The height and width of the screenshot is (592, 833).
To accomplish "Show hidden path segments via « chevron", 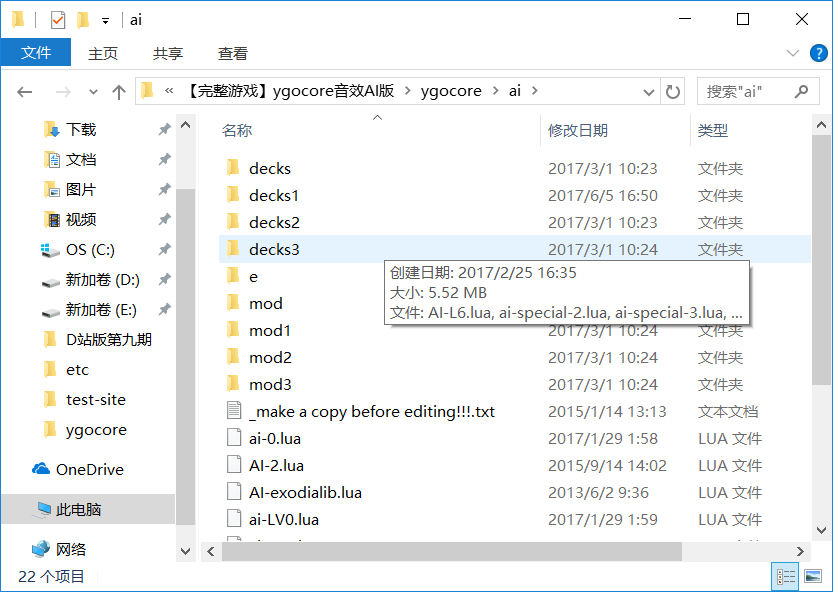I will click(169, 91).
